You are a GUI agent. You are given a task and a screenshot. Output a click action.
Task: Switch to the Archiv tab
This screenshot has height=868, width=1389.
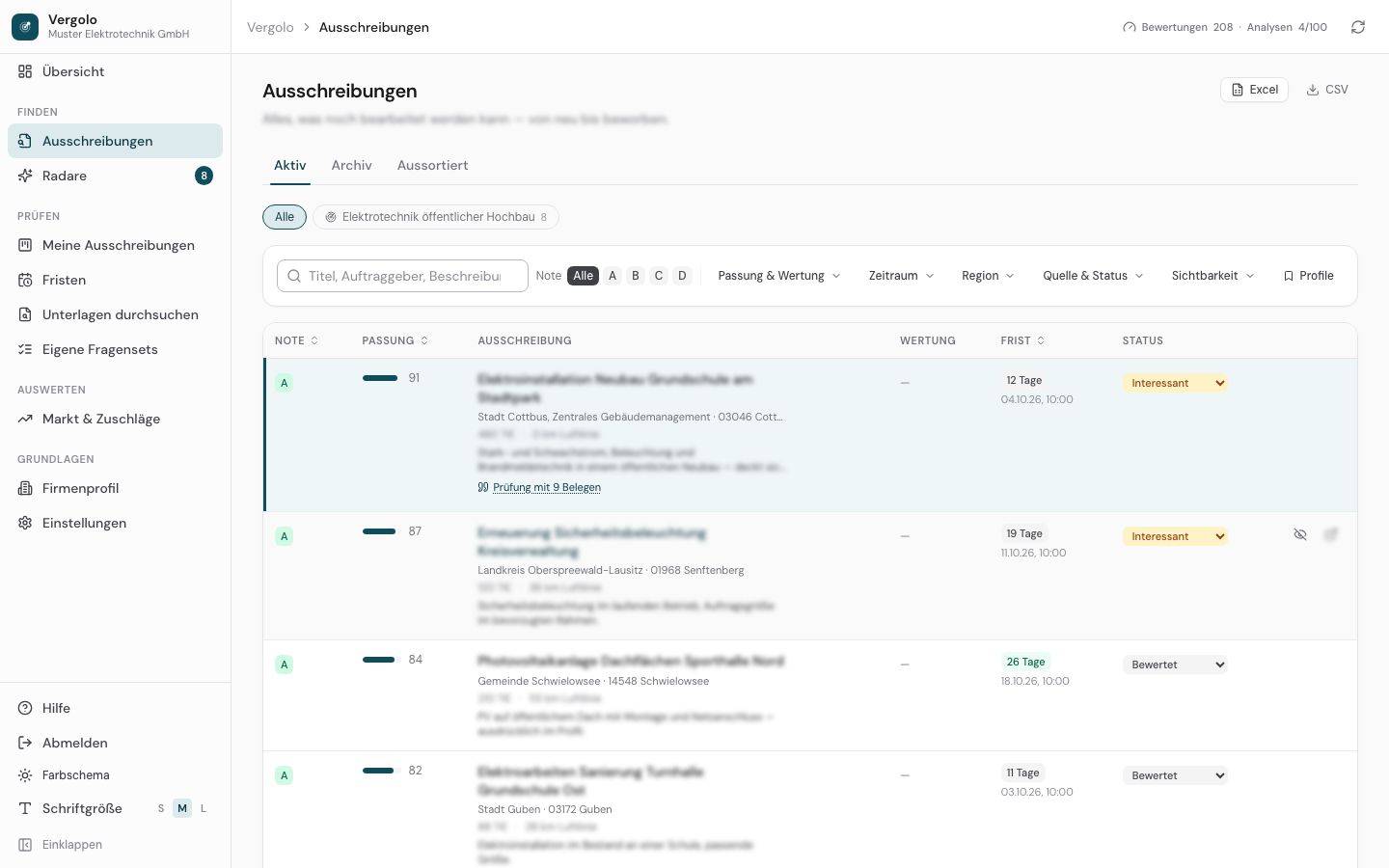(x=351, y=166)
